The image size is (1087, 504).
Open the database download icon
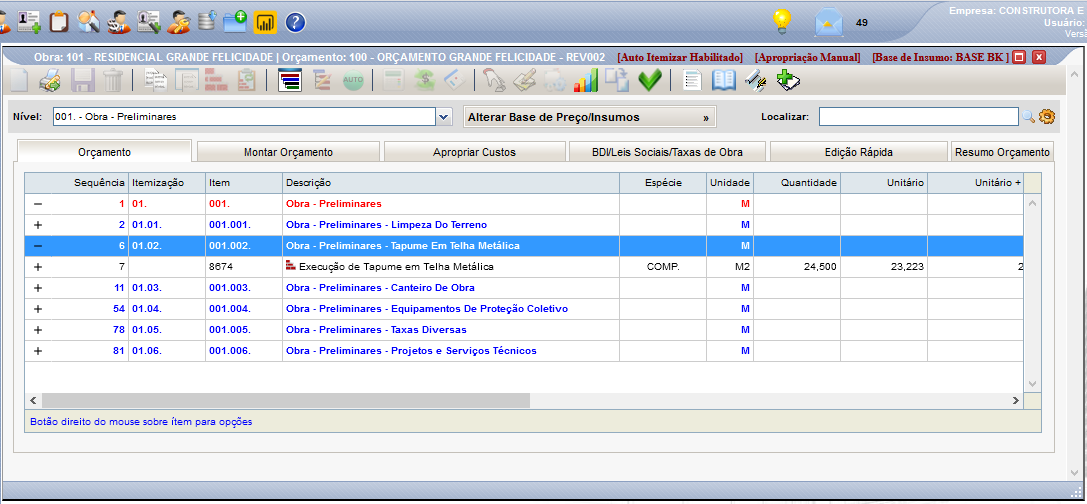[206, 21]
